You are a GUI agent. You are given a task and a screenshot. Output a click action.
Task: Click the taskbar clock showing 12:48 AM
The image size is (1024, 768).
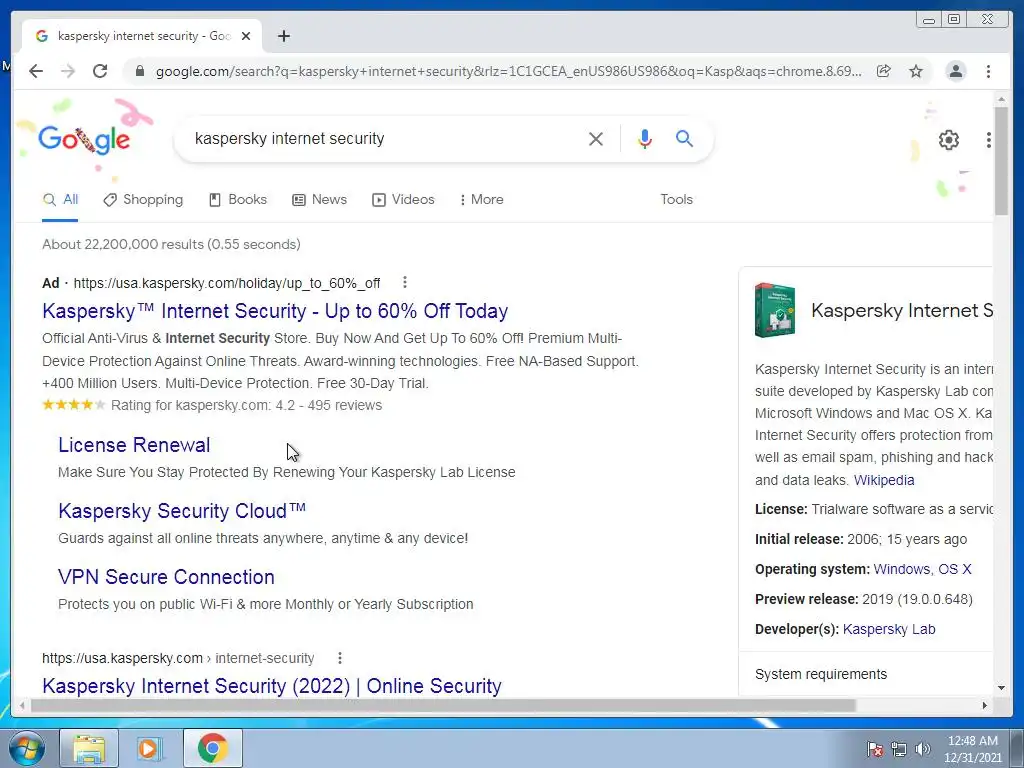pos(973,749)
